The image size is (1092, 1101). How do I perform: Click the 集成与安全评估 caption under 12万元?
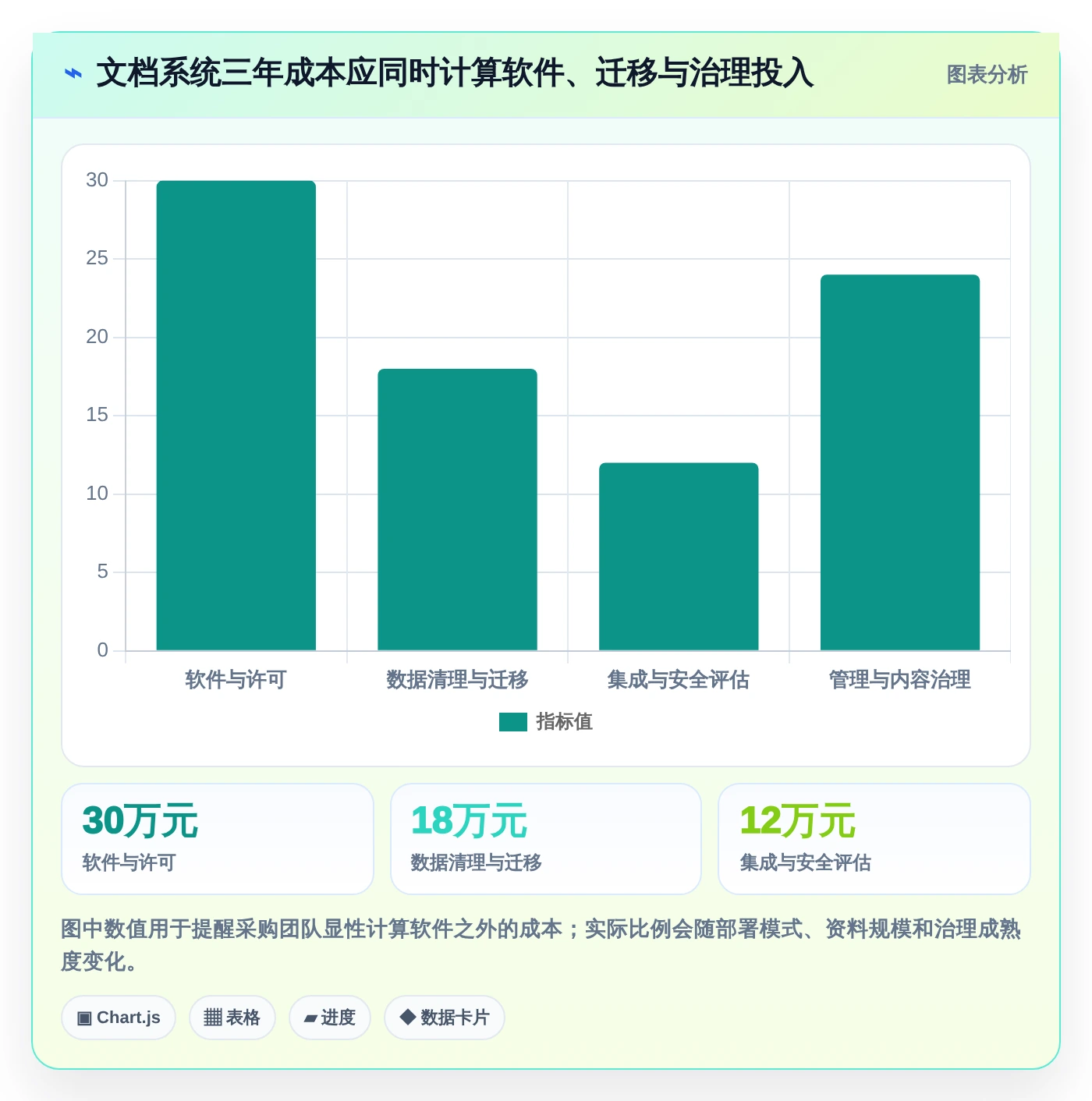(x=806, y=863)
